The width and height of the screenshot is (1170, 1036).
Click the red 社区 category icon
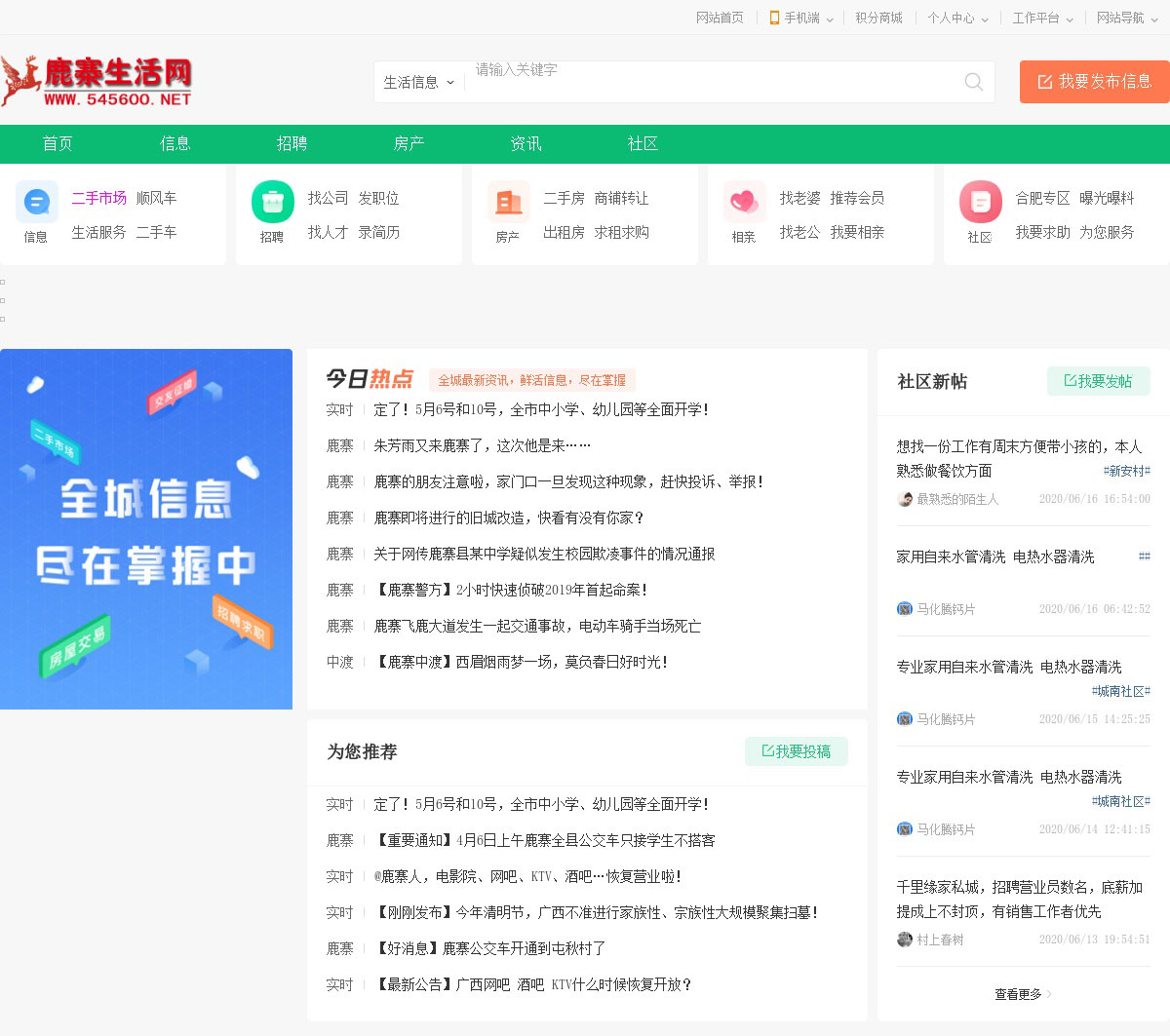[x=981, y=202]
